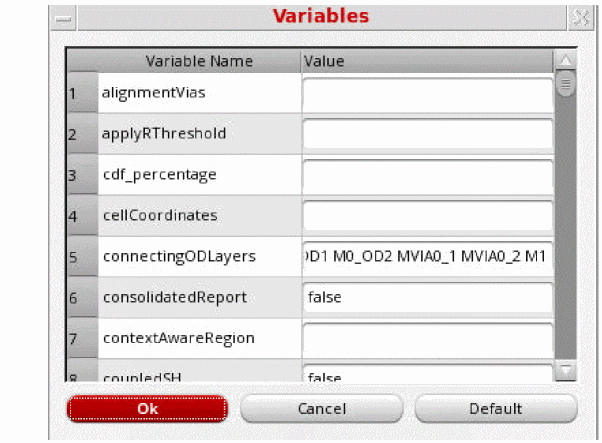
Task: Click the Value column header
Action: [x=427, y=61]
